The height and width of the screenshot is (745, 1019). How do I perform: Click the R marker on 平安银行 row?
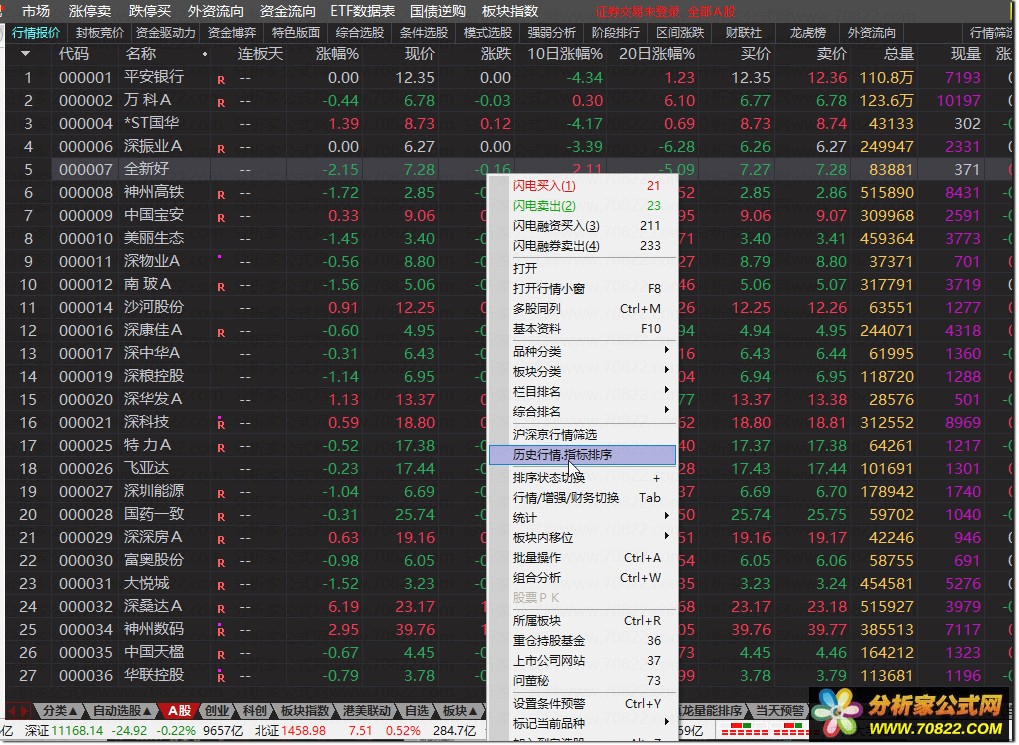click(x=221, y=80)
